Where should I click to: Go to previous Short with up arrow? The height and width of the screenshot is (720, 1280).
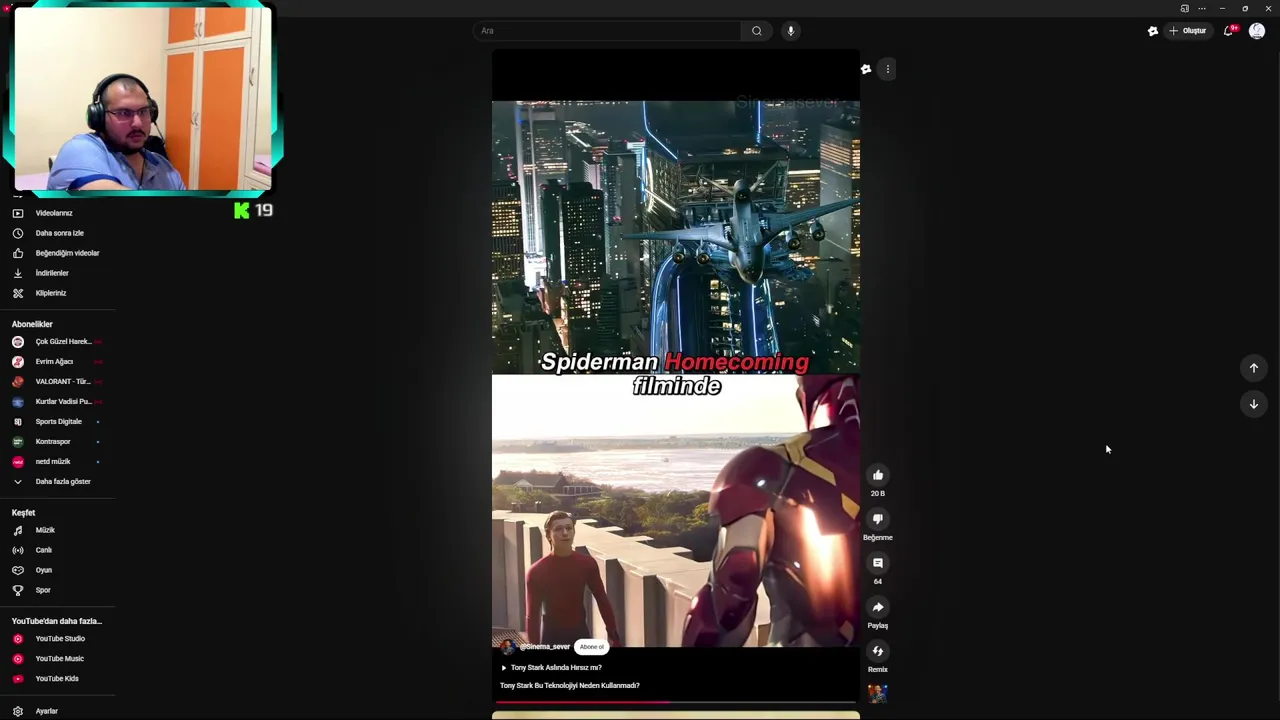point(1254,368)
